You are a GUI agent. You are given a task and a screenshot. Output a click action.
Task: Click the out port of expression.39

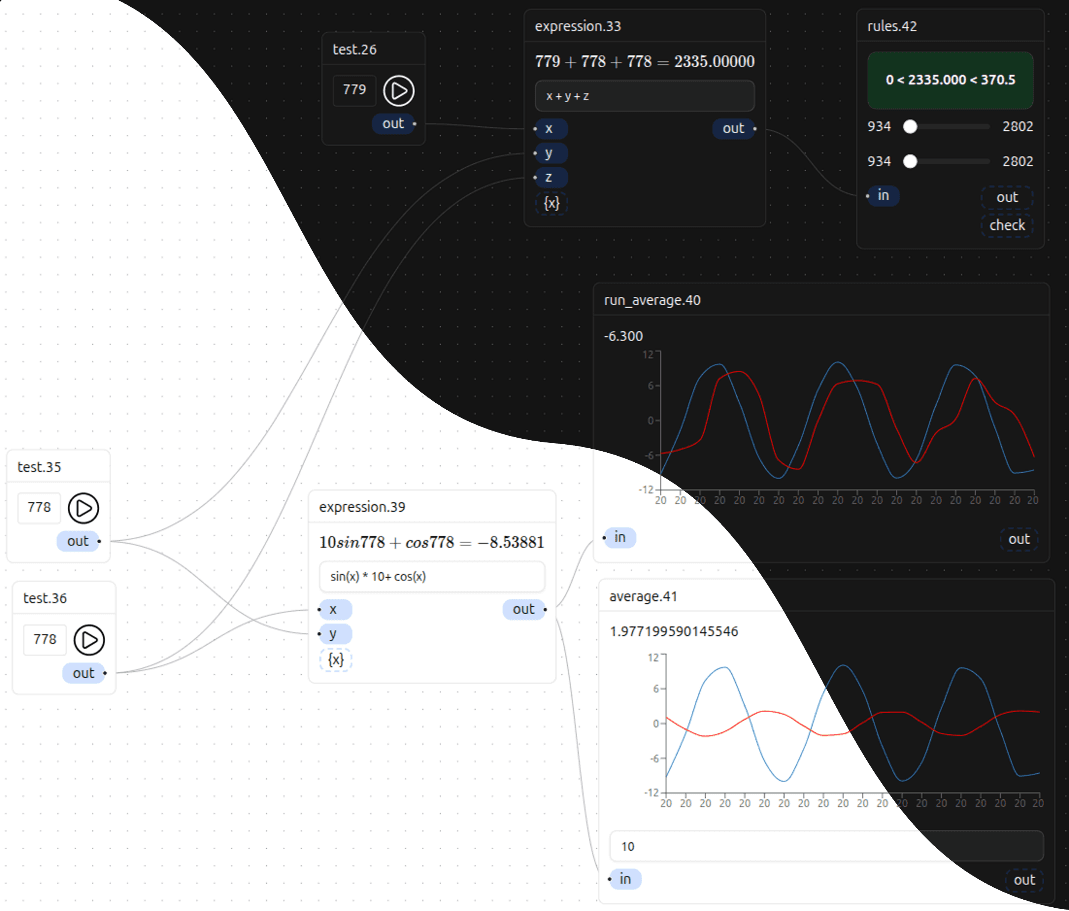click(x=524, y=609)
